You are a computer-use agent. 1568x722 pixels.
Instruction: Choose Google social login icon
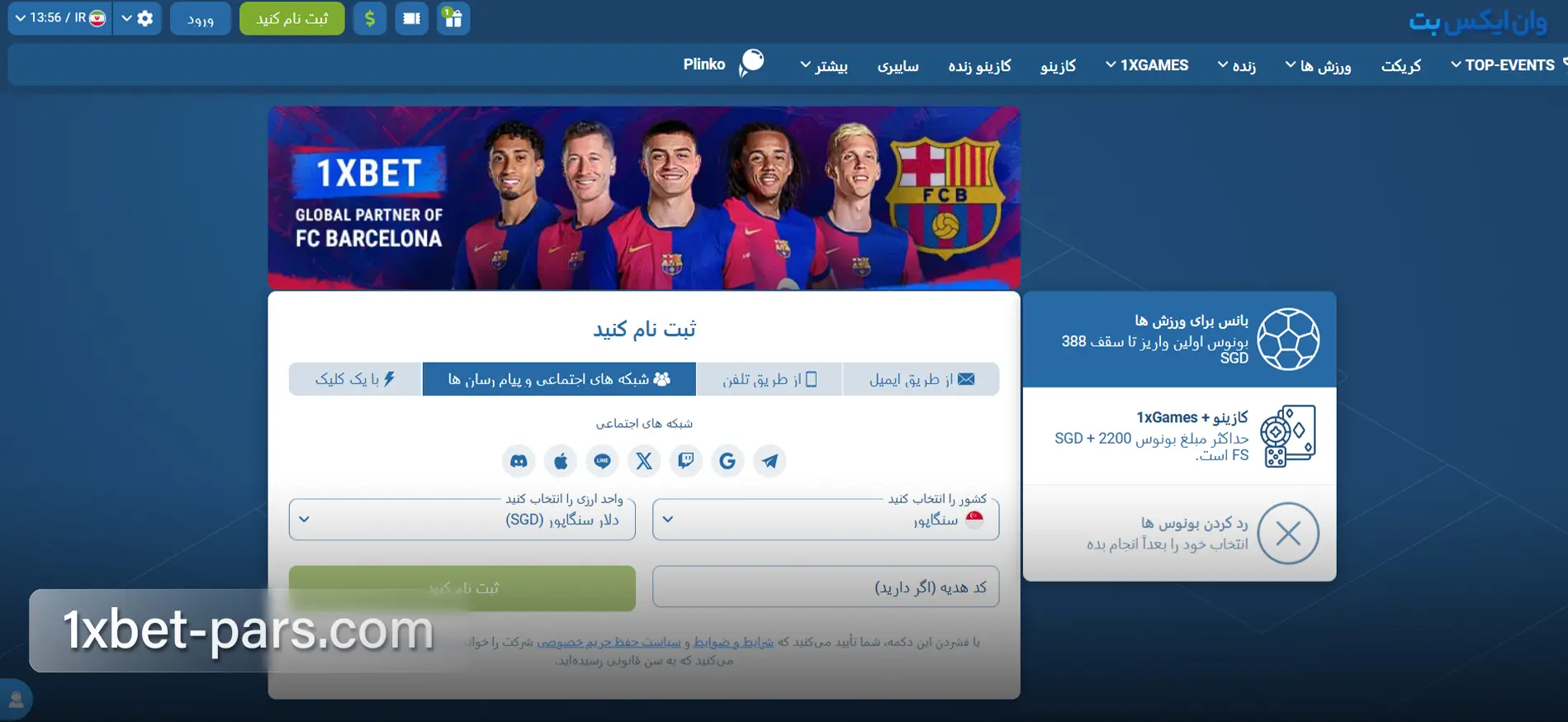(x=727, y=461)
